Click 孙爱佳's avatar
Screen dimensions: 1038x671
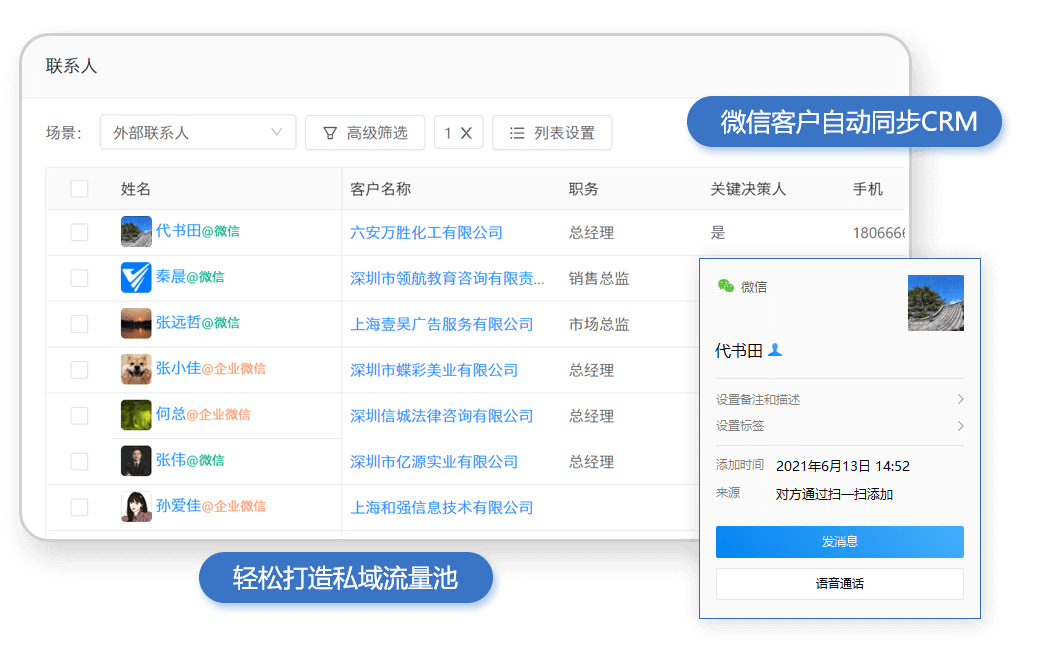click(136, 506)
